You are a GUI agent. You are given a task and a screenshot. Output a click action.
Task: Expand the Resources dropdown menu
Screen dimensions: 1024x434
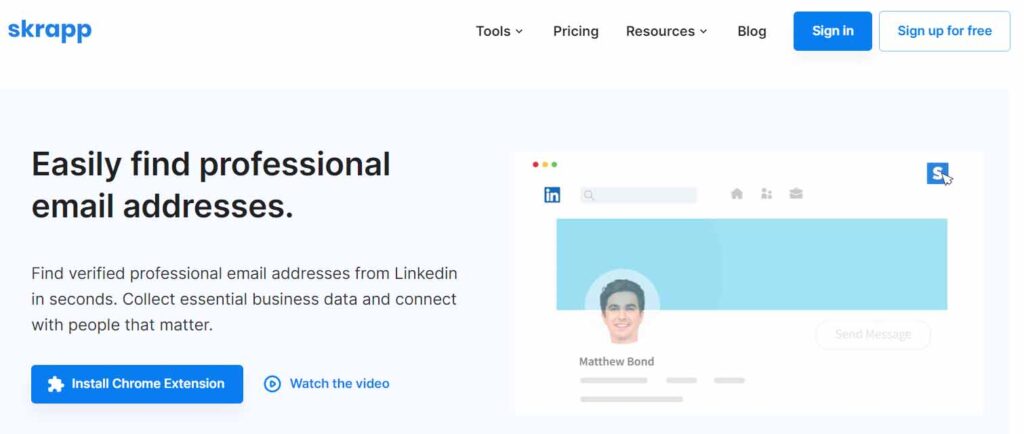[666, 31]
